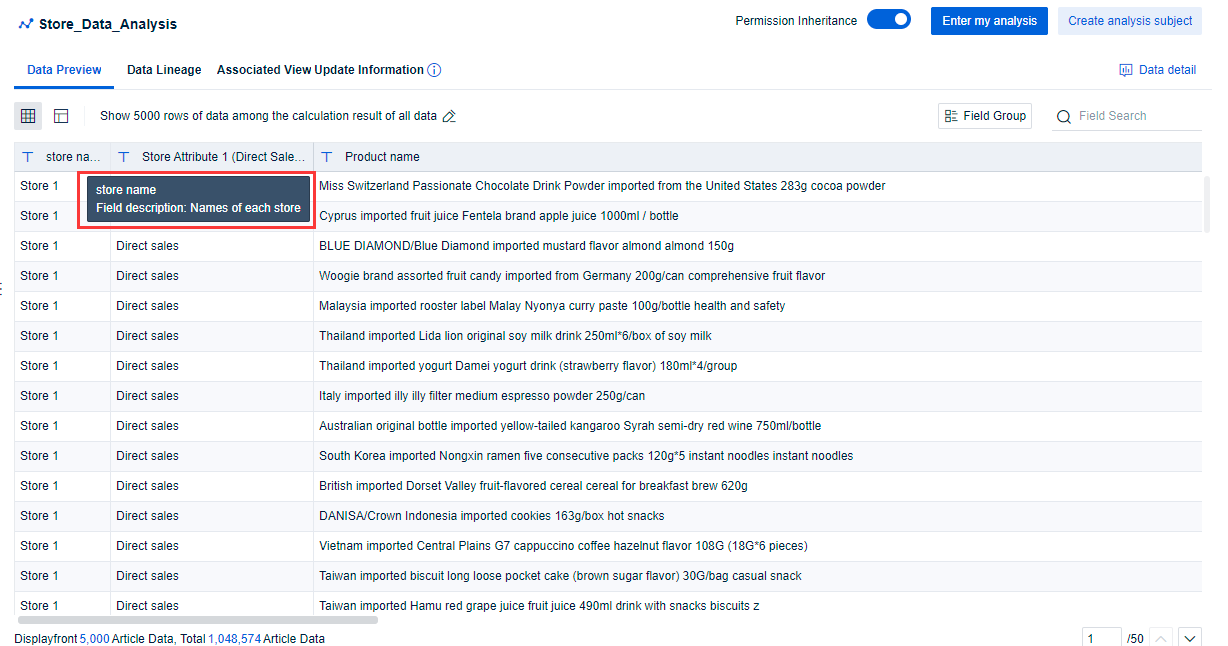Image resolution: width=1228 pixels, height=646 pixels.
Task: Switch to the column preview view icon
Action: tap(61, 116)
